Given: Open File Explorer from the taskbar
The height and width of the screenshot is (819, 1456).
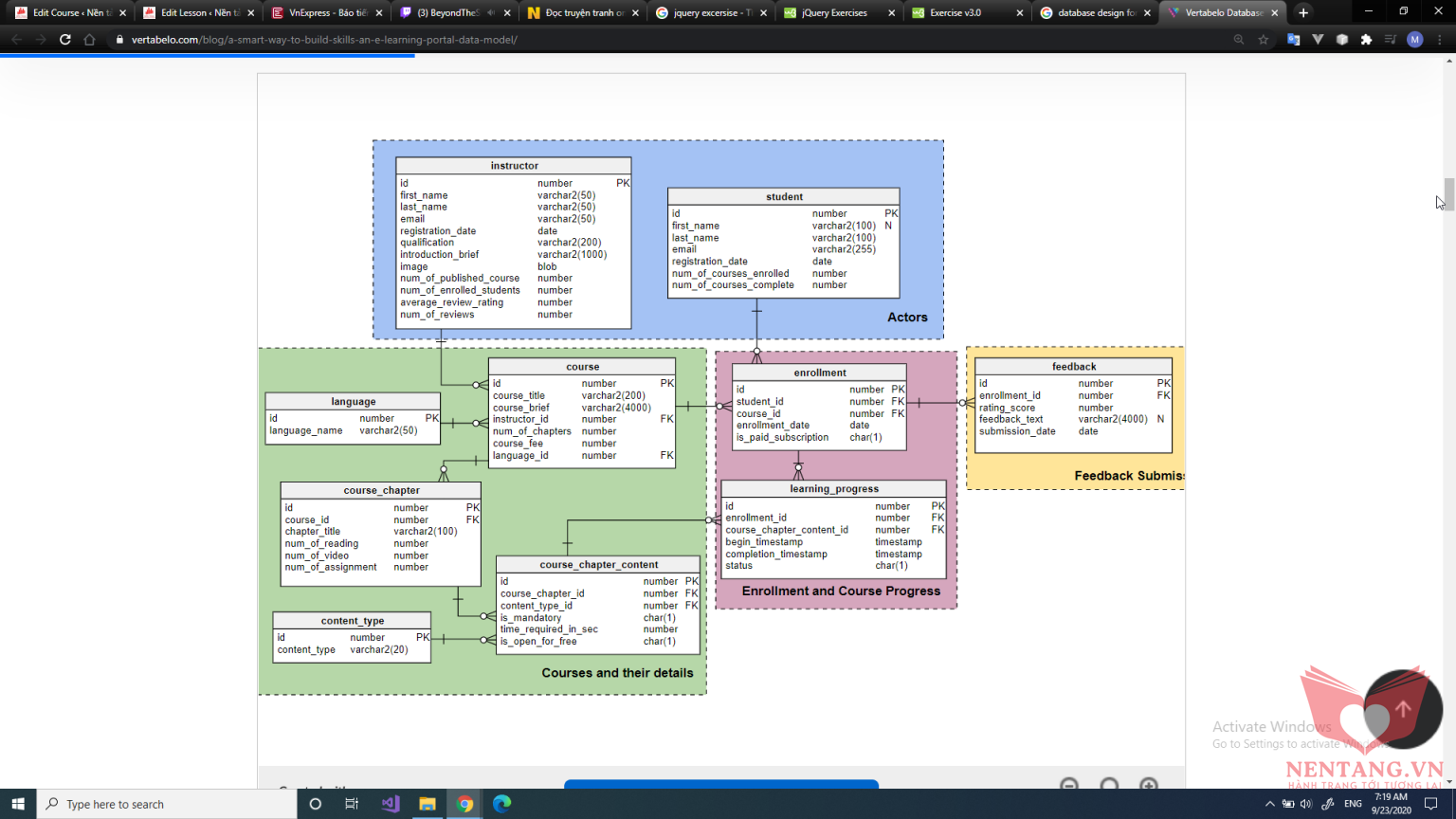Looking at the screenshot, I should [428, 804].
